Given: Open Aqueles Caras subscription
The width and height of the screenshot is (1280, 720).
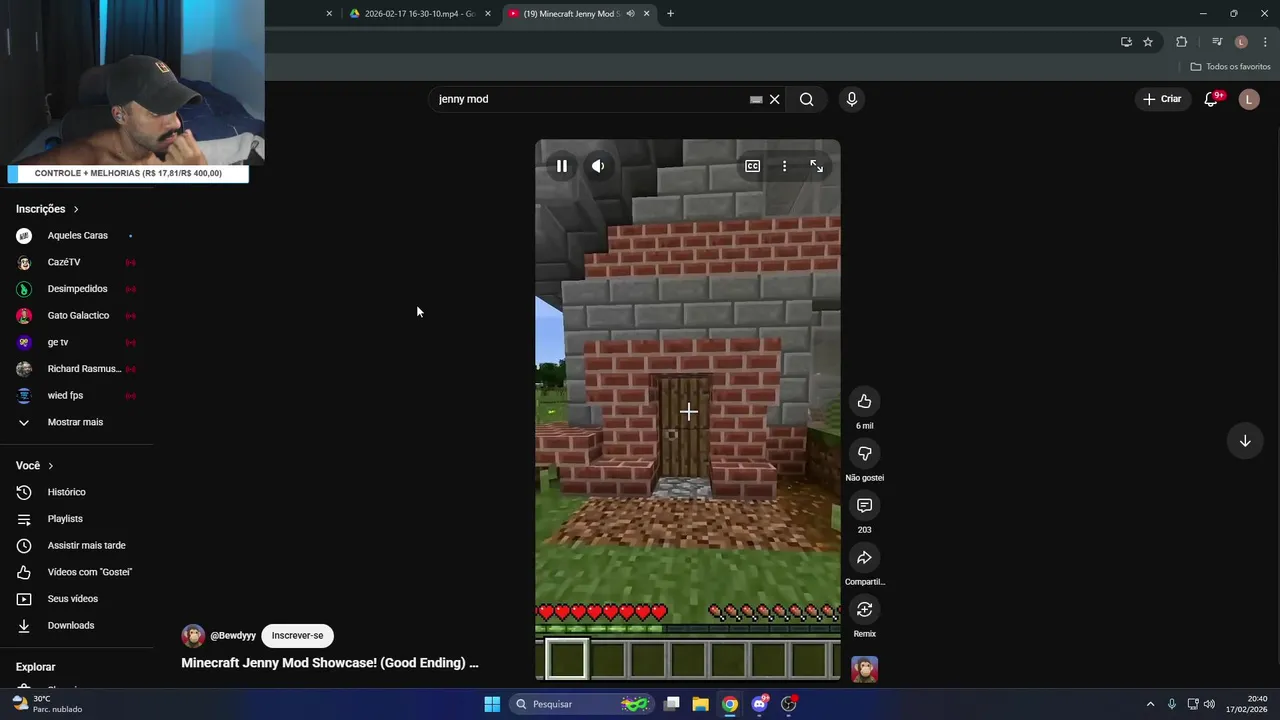Looking at the screenshot, I should point(77,236).
